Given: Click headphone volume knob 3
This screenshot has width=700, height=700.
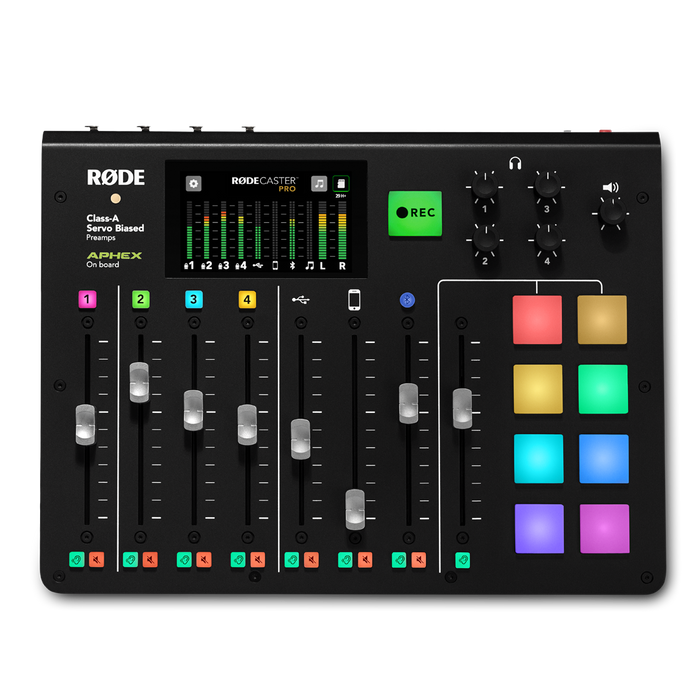Looking at the screenshot, I should [x=547, y=186].
